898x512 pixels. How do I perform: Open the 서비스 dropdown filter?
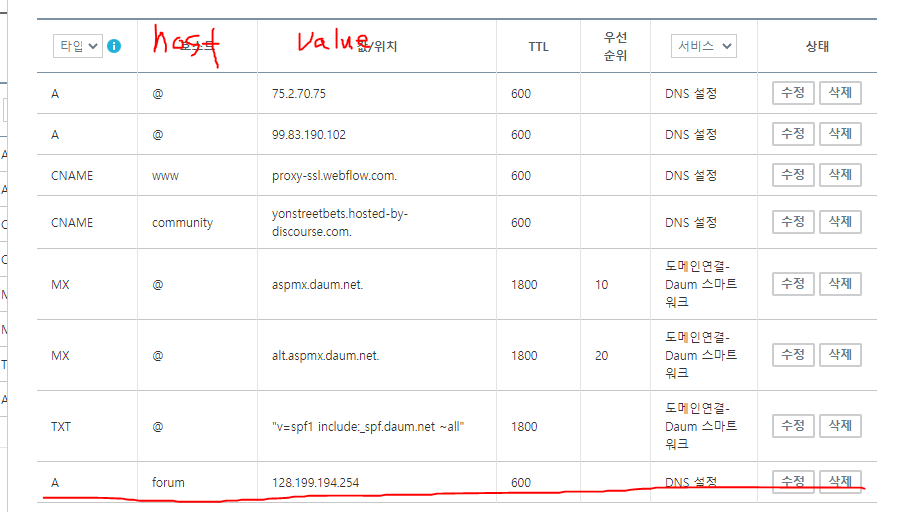[x=703, y=46]
